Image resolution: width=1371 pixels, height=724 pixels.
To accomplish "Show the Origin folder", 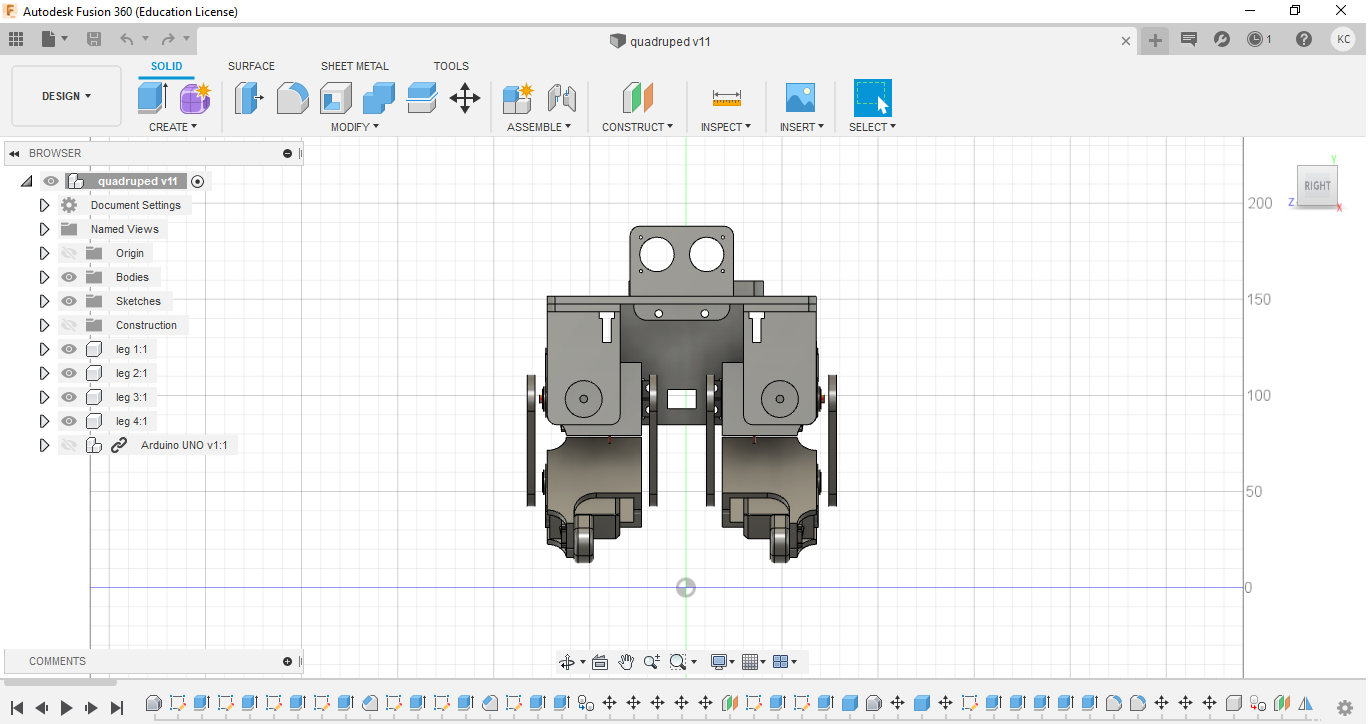I will [68, 253].
